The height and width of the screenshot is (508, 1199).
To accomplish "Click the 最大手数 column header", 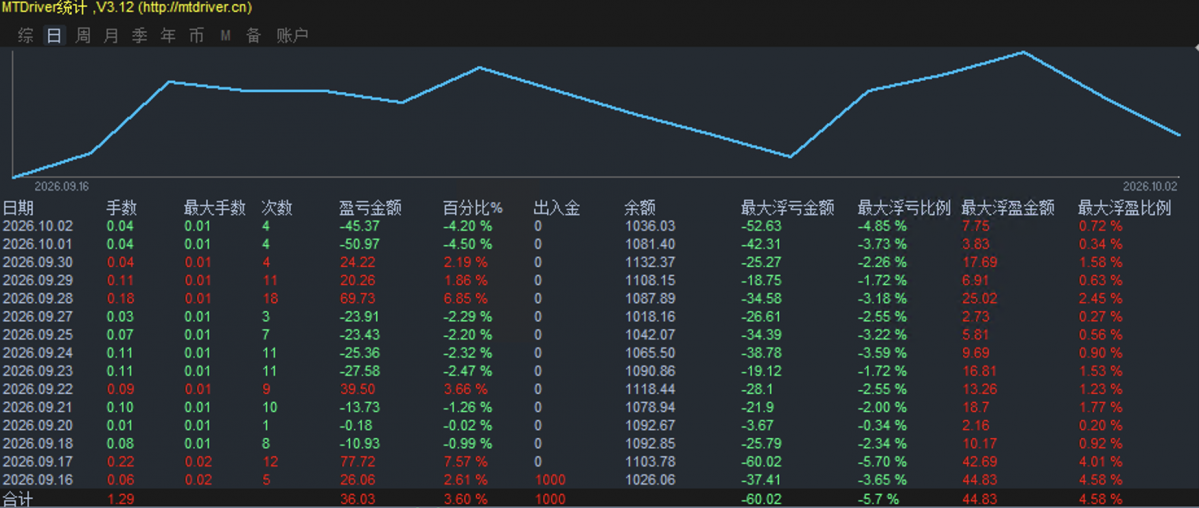I will tap(215, 208).
